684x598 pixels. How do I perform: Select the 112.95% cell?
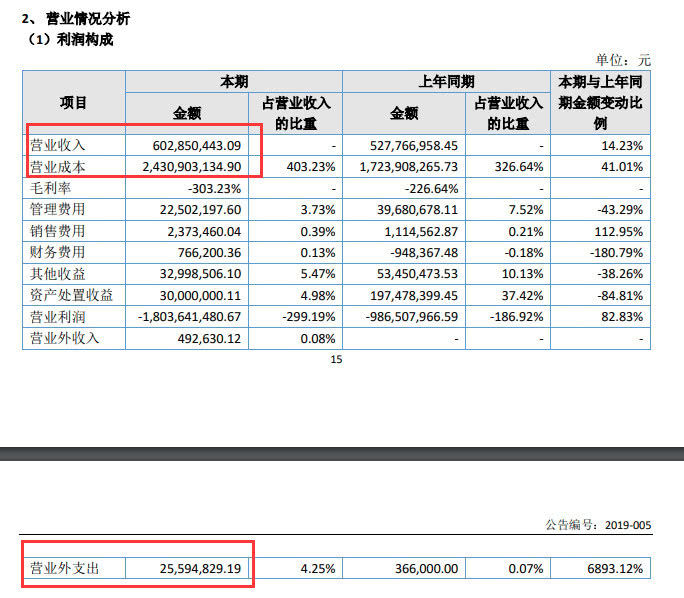[x=619, y=231]
